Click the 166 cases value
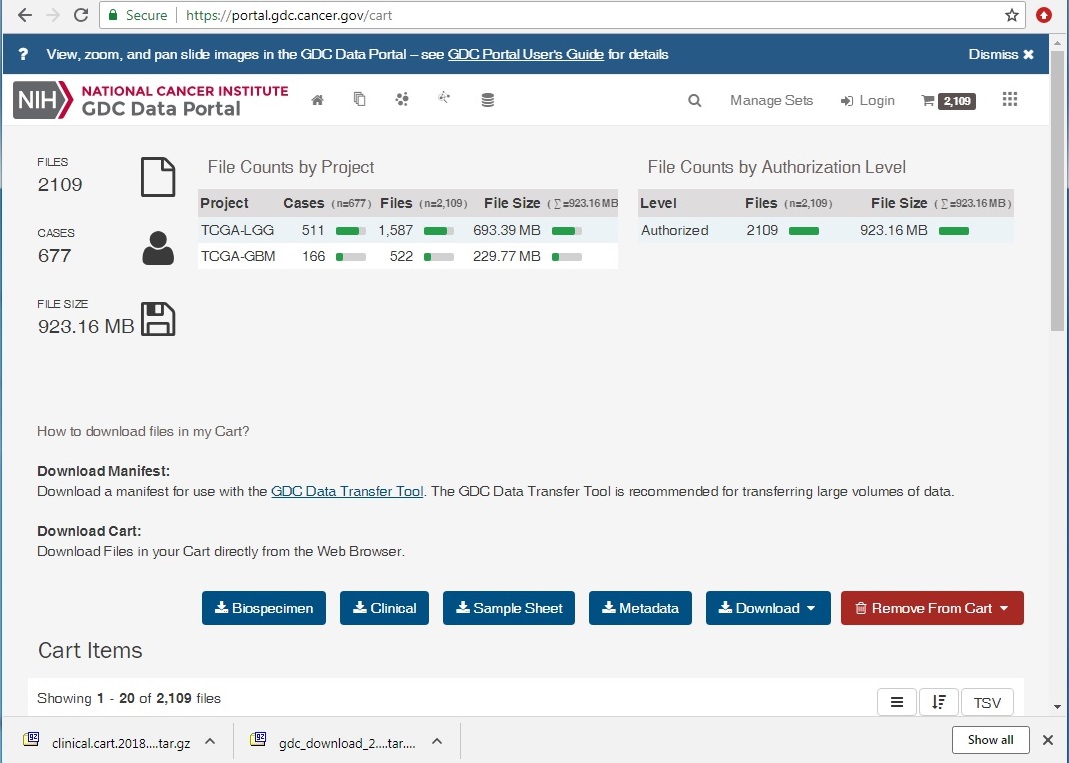Viewport: 1069px width, 763px height. [314, 256]
